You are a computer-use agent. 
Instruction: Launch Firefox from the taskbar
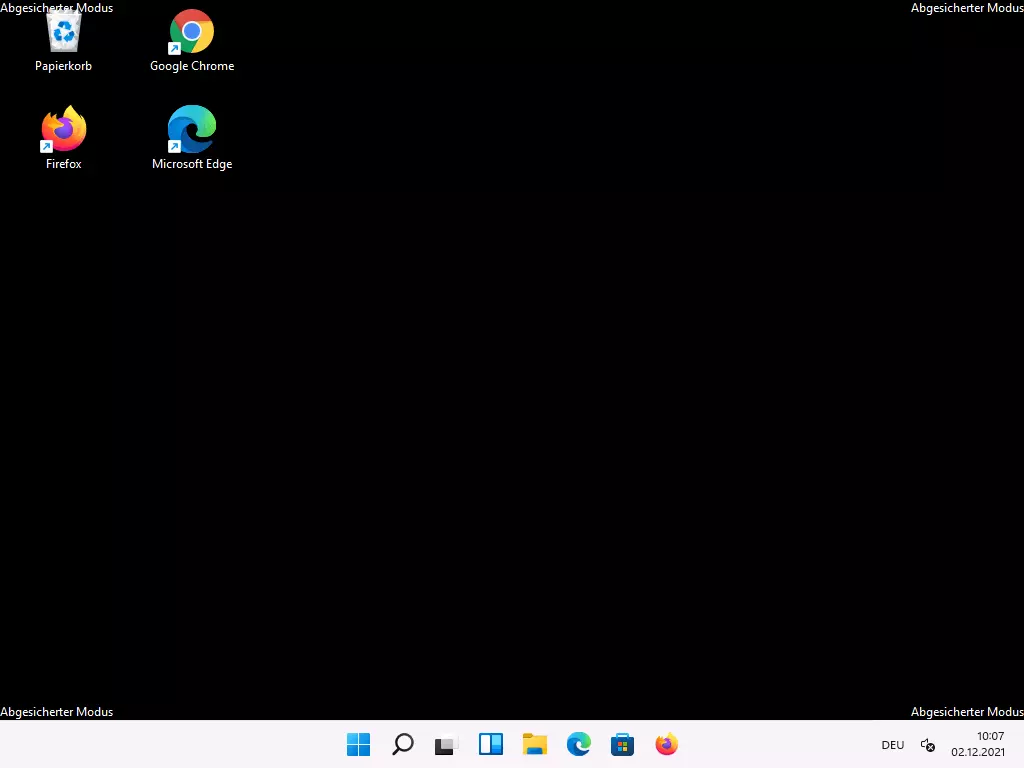click(x=666, y=744)
